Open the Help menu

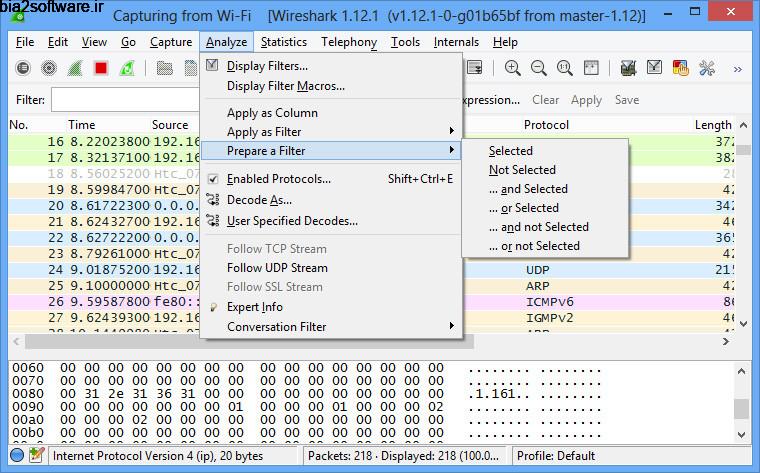click(505, 42)
